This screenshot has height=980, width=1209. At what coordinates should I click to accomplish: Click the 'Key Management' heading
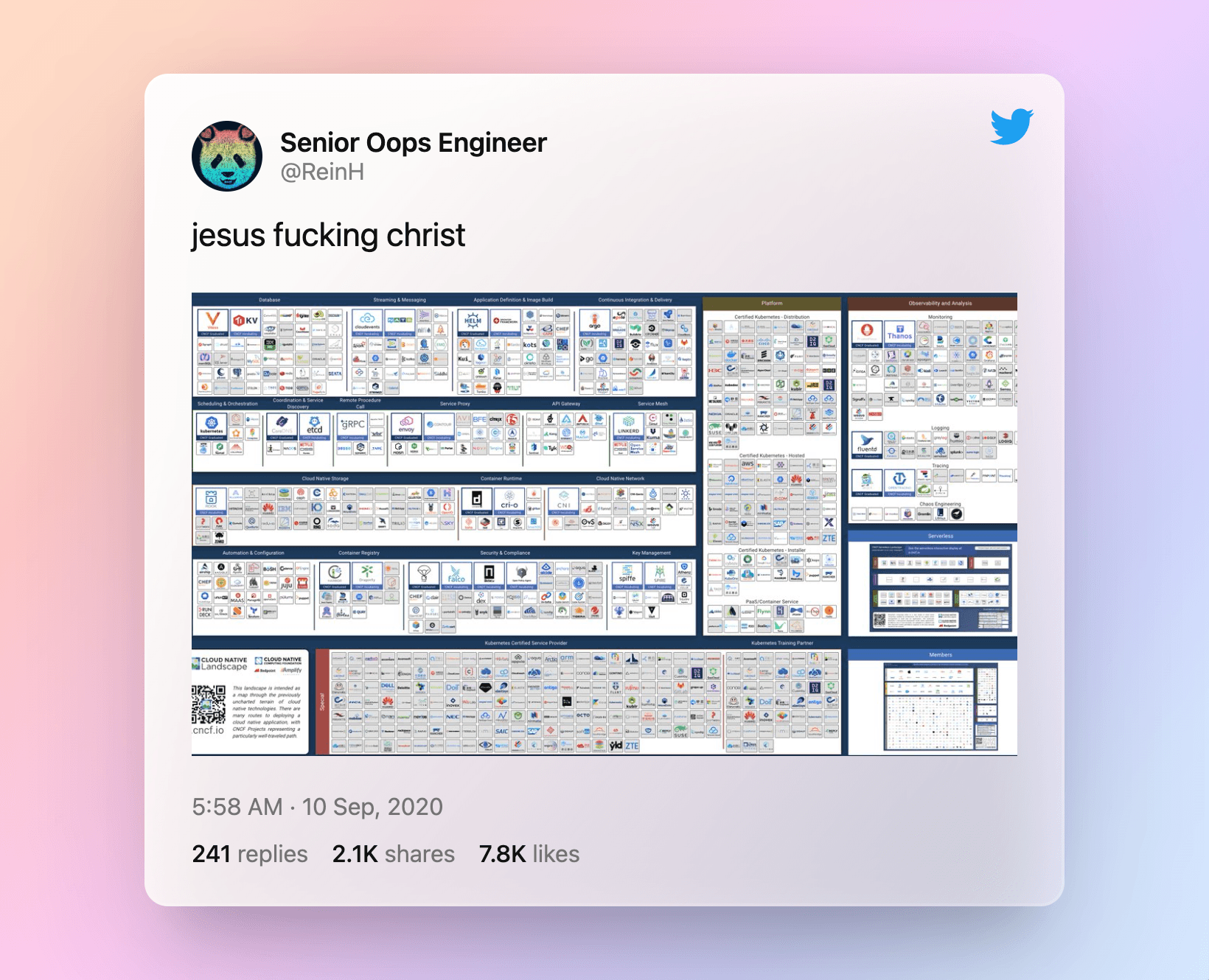(x=652, y=553)
